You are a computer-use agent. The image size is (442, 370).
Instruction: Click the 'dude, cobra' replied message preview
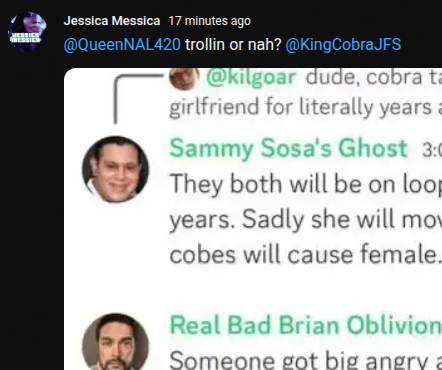[x=374, y=78]
